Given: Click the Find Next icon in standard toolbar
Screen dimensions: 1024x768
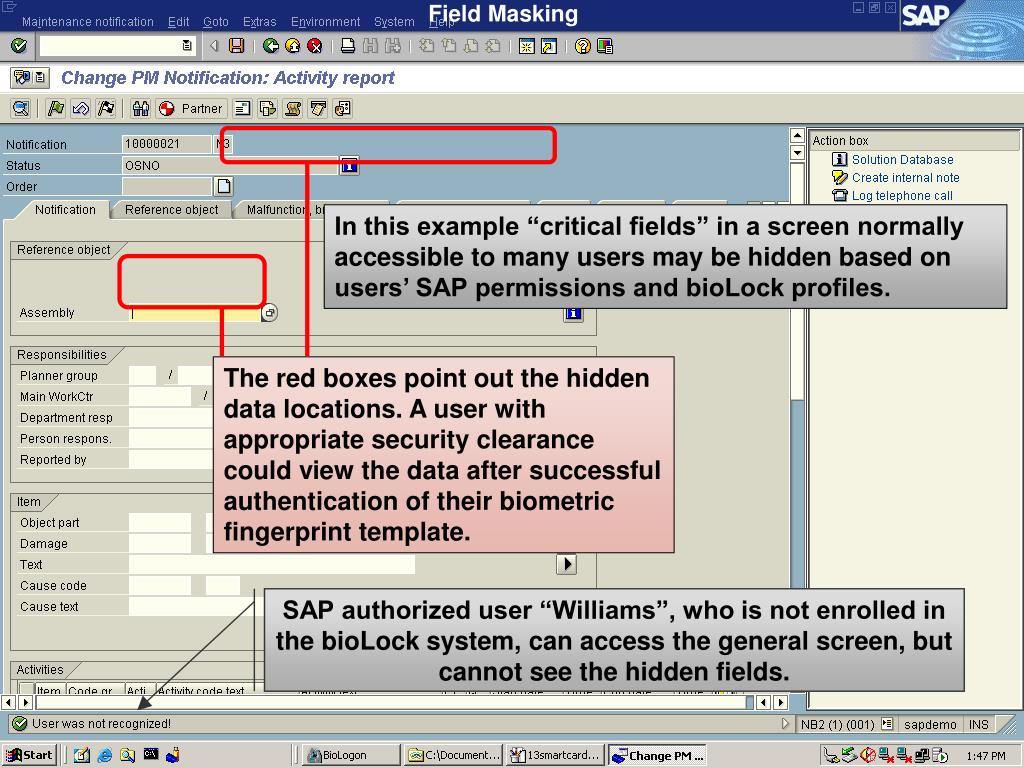Looking at the screenshot, I should [392, 46].
